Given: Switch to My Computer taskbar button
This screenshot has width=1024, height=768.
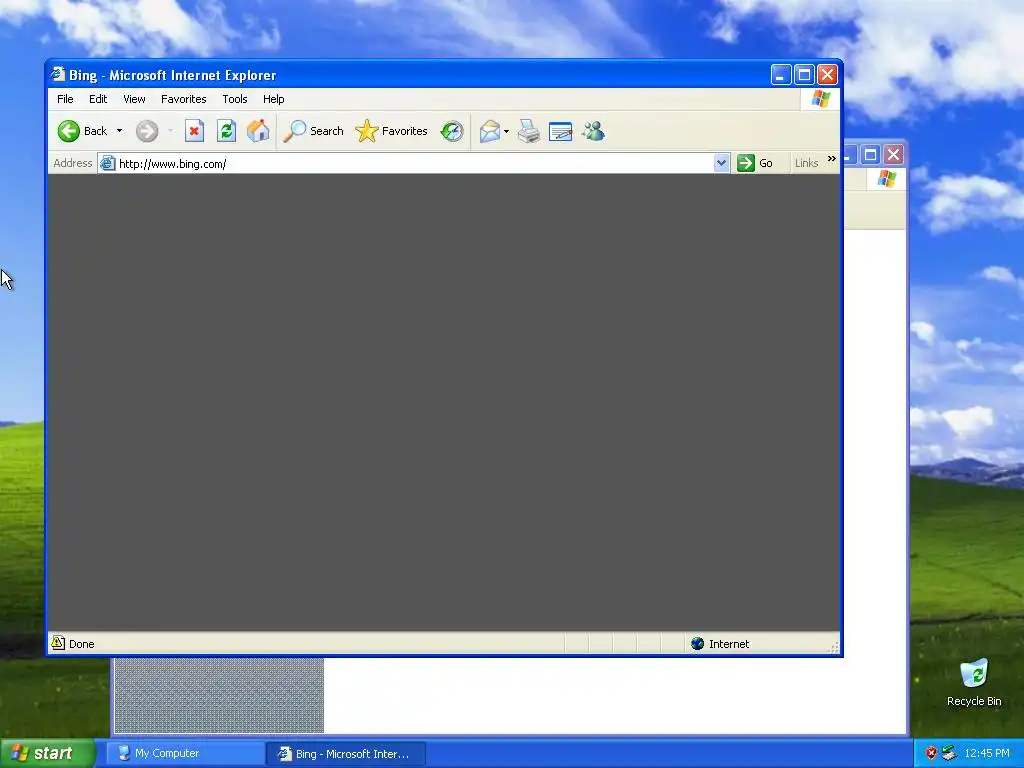Looking at the screenshot, I should (x=185, y=754).
